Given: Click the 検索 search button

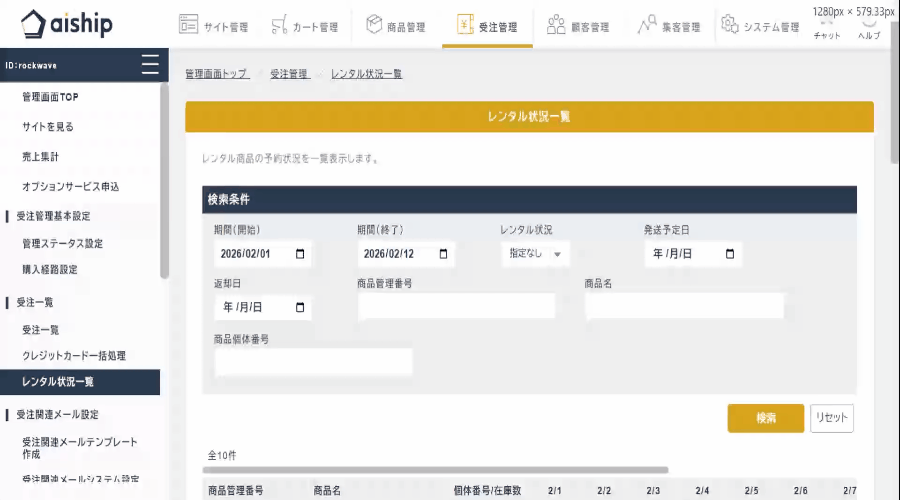Looking at the screenshot, I should [765, 418].
